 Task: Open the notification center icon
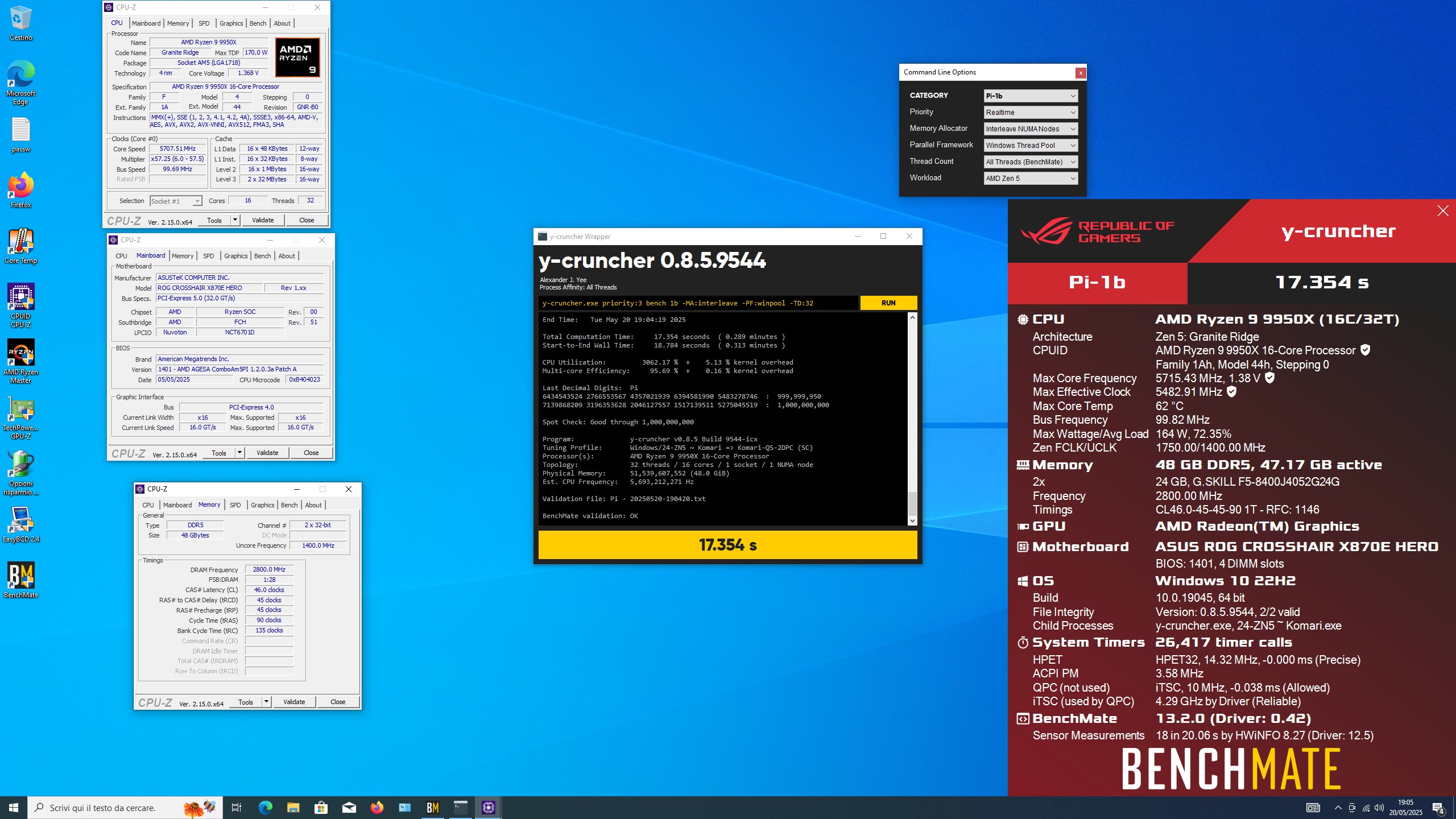[1438, 808]
